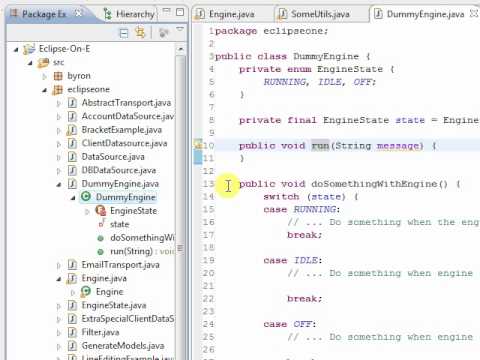Click the EngineState enum icon
The height and width of the screenshot is (360, 480).
point(100,210)
